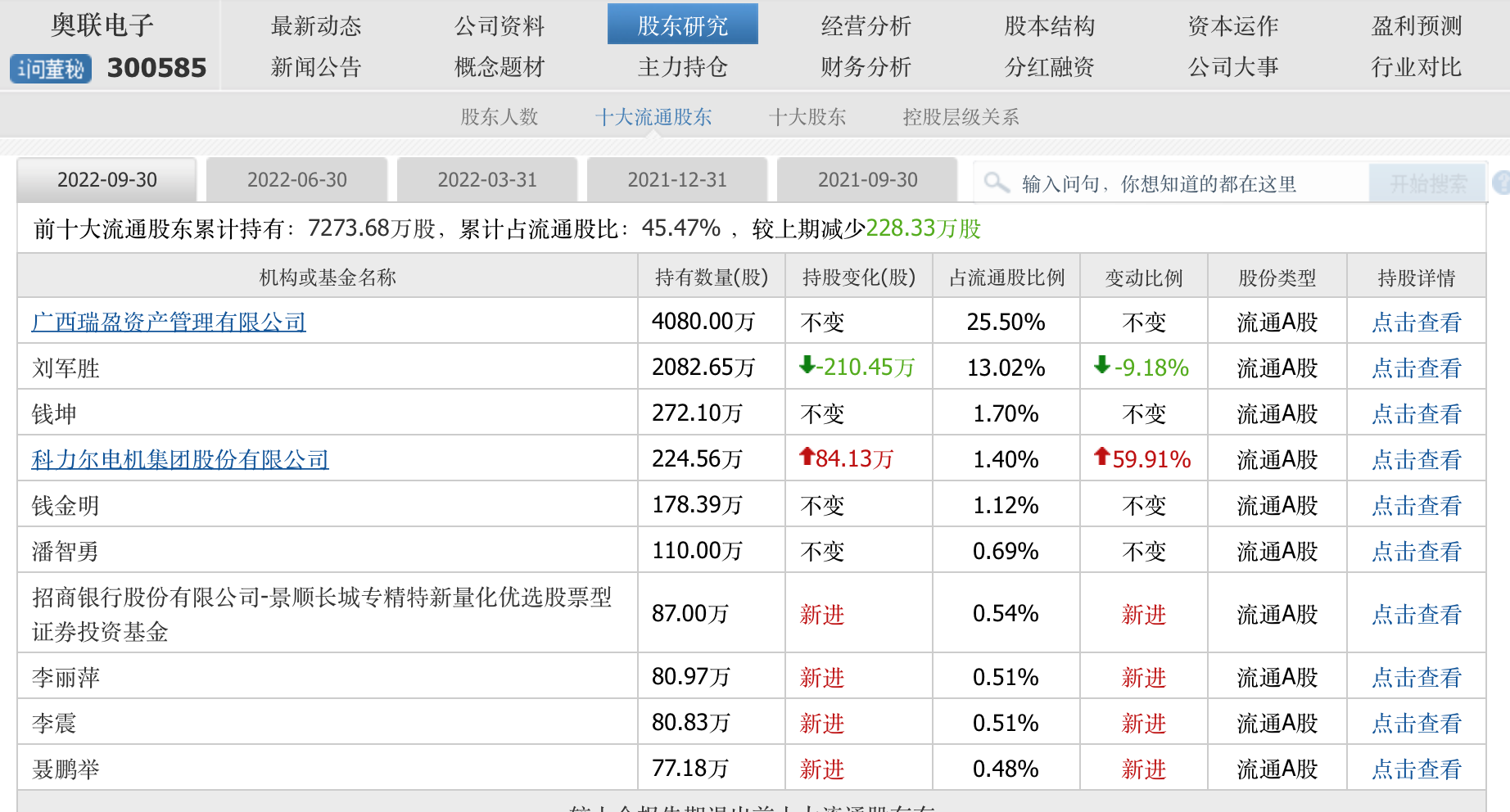Open the 股东研究 menu tab
1510x812 pixels.
[x=682, y=25]
